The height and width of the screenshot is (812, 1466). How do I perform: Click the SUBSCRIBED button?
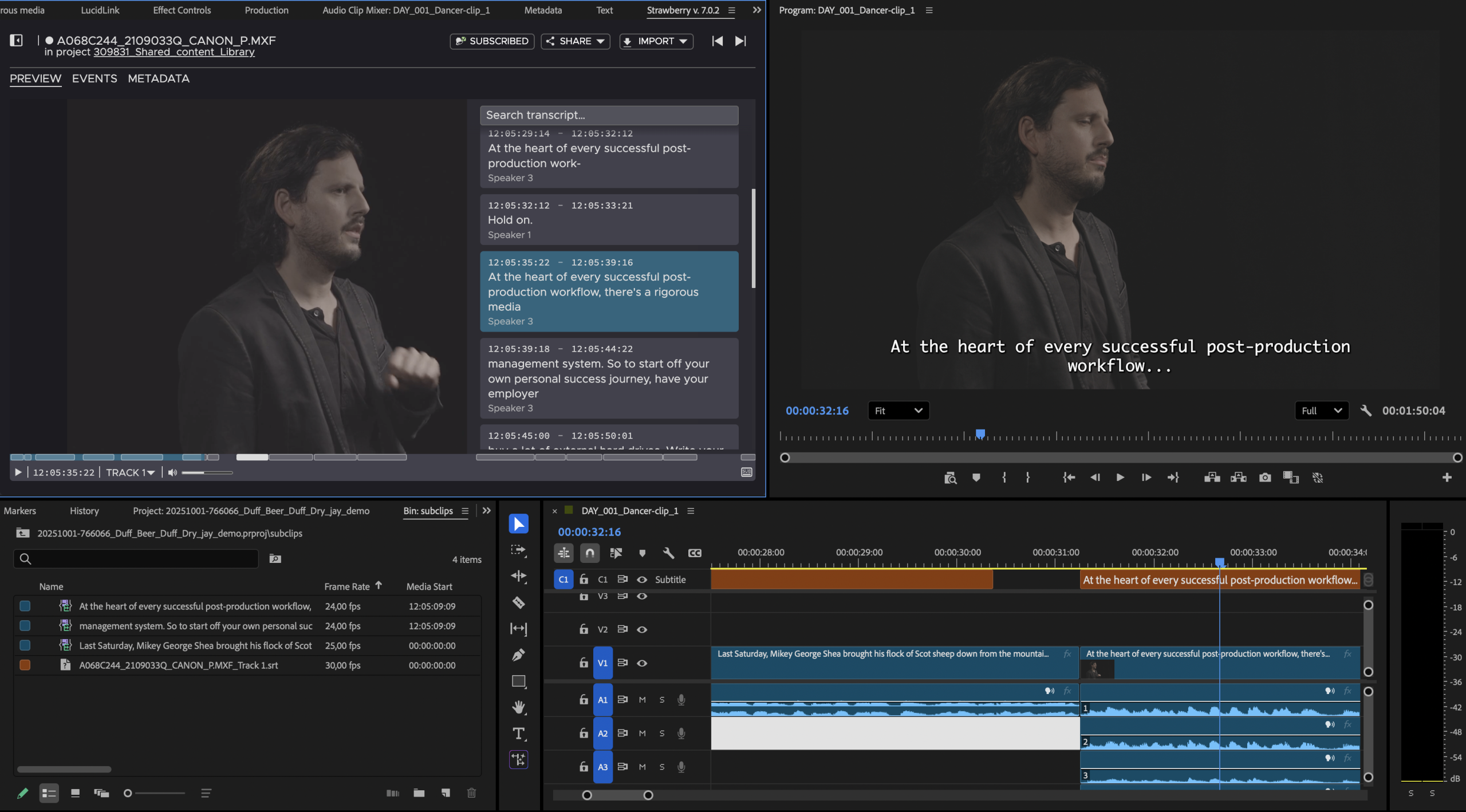click(492, 41)
